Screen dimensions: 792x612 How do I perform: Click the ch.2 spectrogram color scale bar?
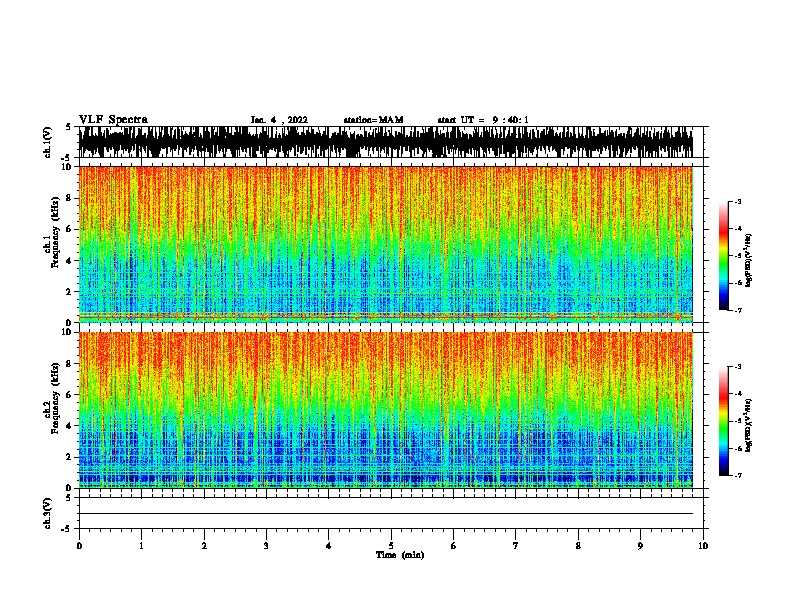[724, 421]
